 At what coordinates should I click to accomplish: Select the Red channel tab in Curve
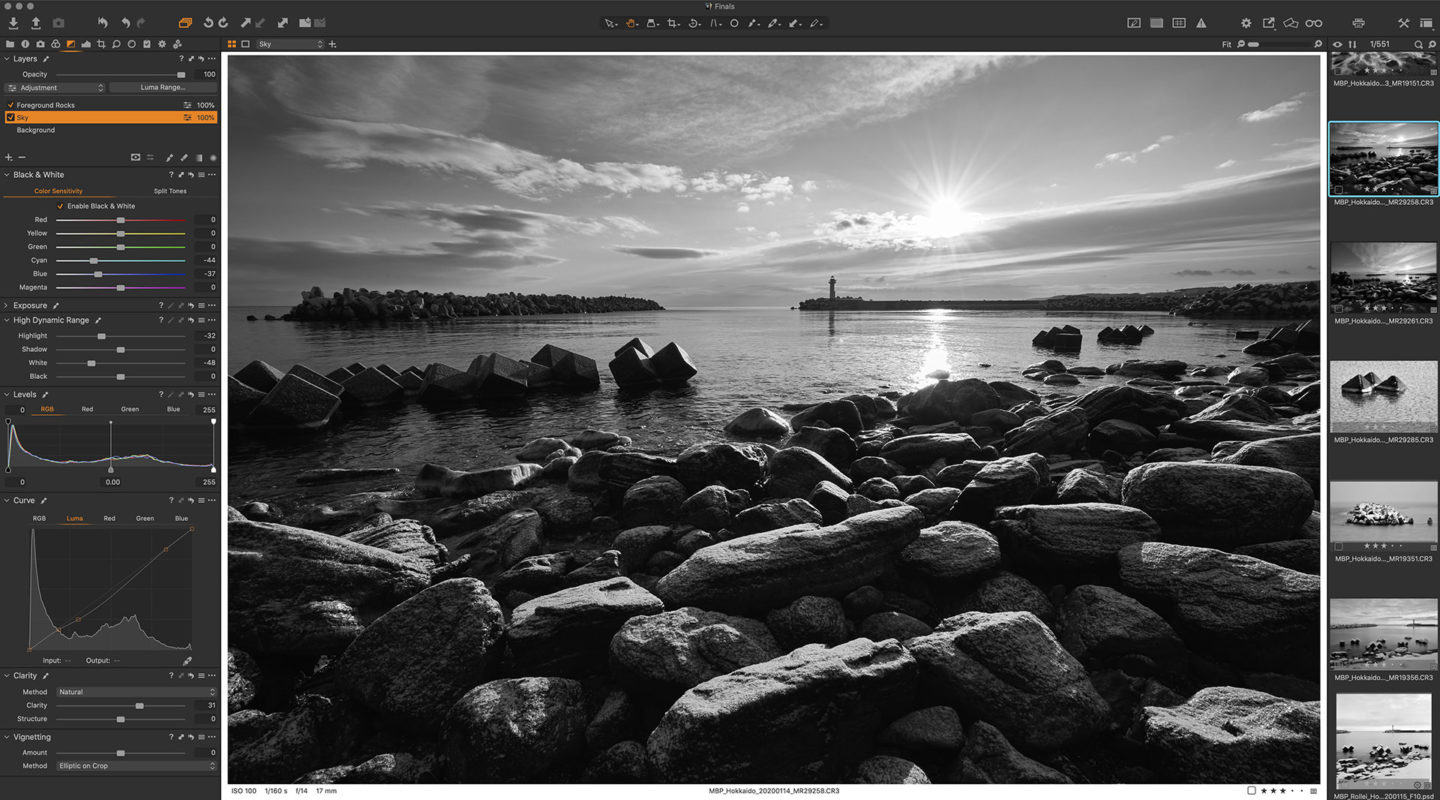coord(109,518)
